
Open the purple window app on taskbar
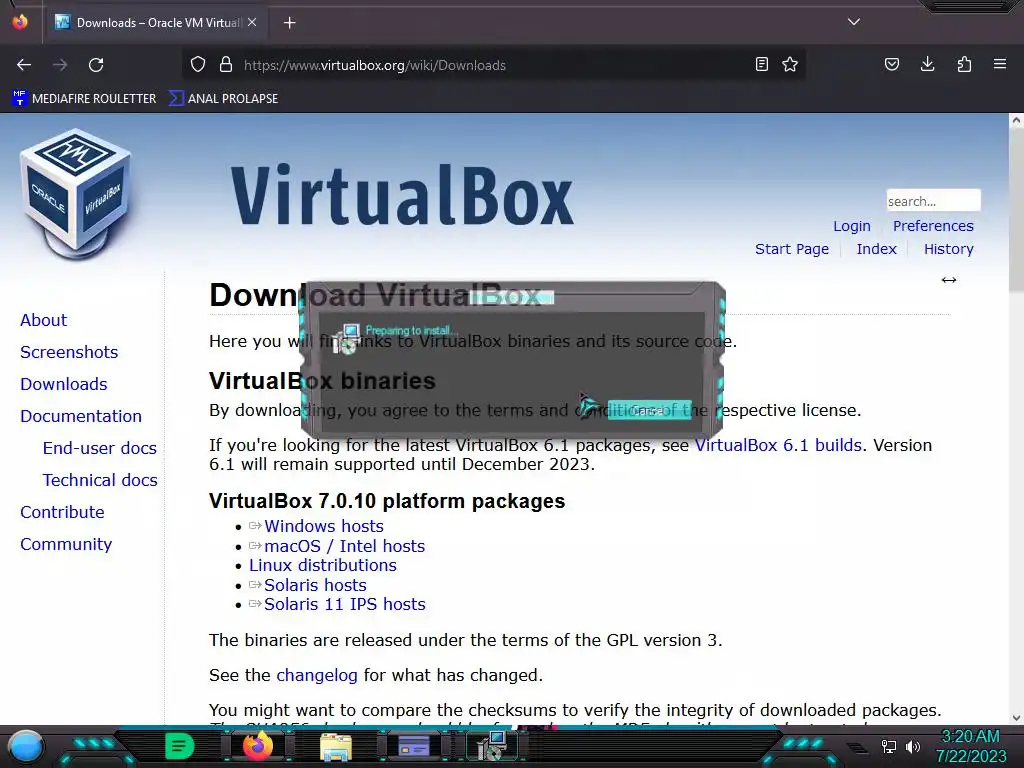(413, 746)
